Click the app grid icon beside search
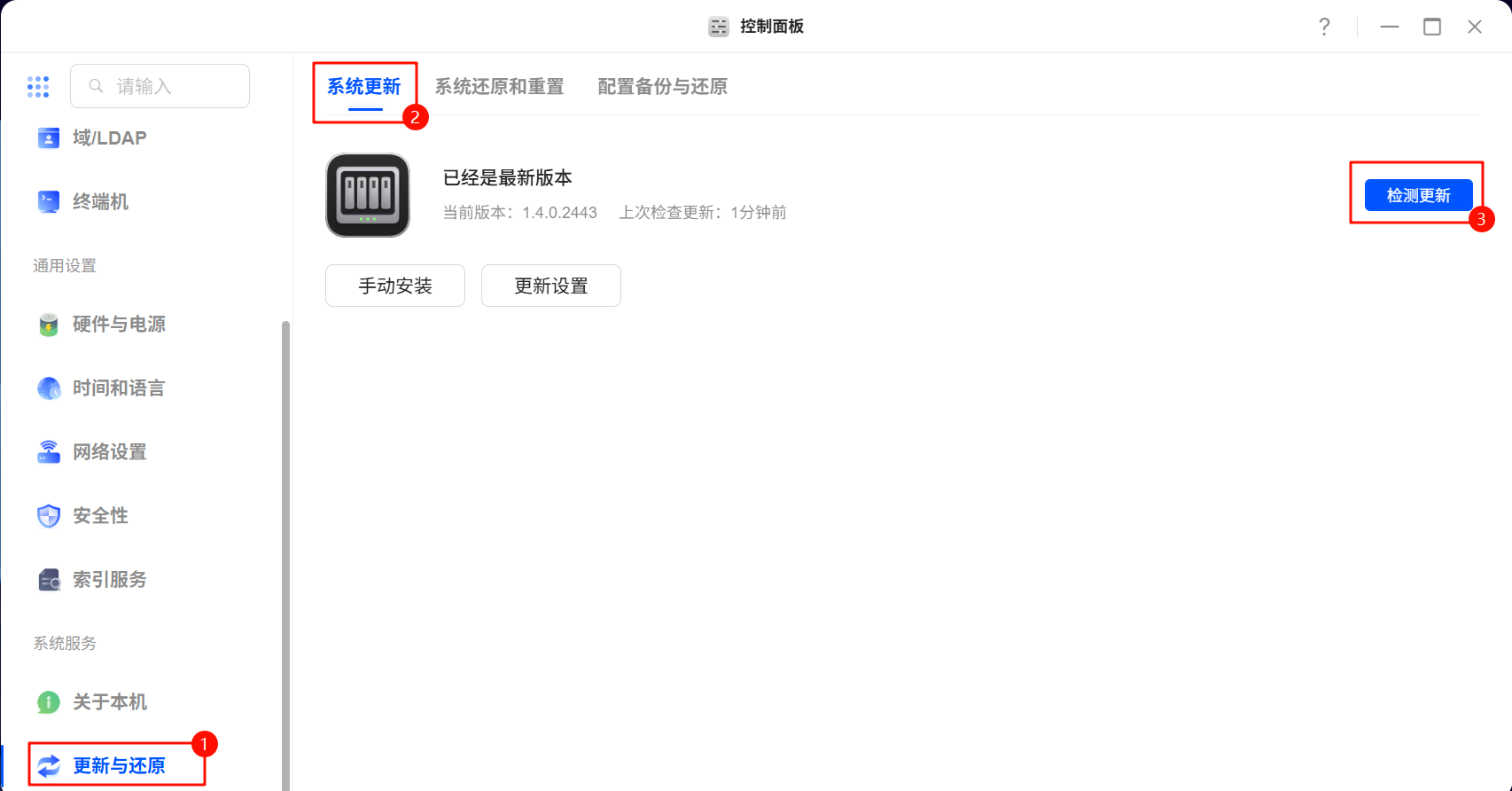The width and height of the screenshot is (1512, 791). coord(38,86)
